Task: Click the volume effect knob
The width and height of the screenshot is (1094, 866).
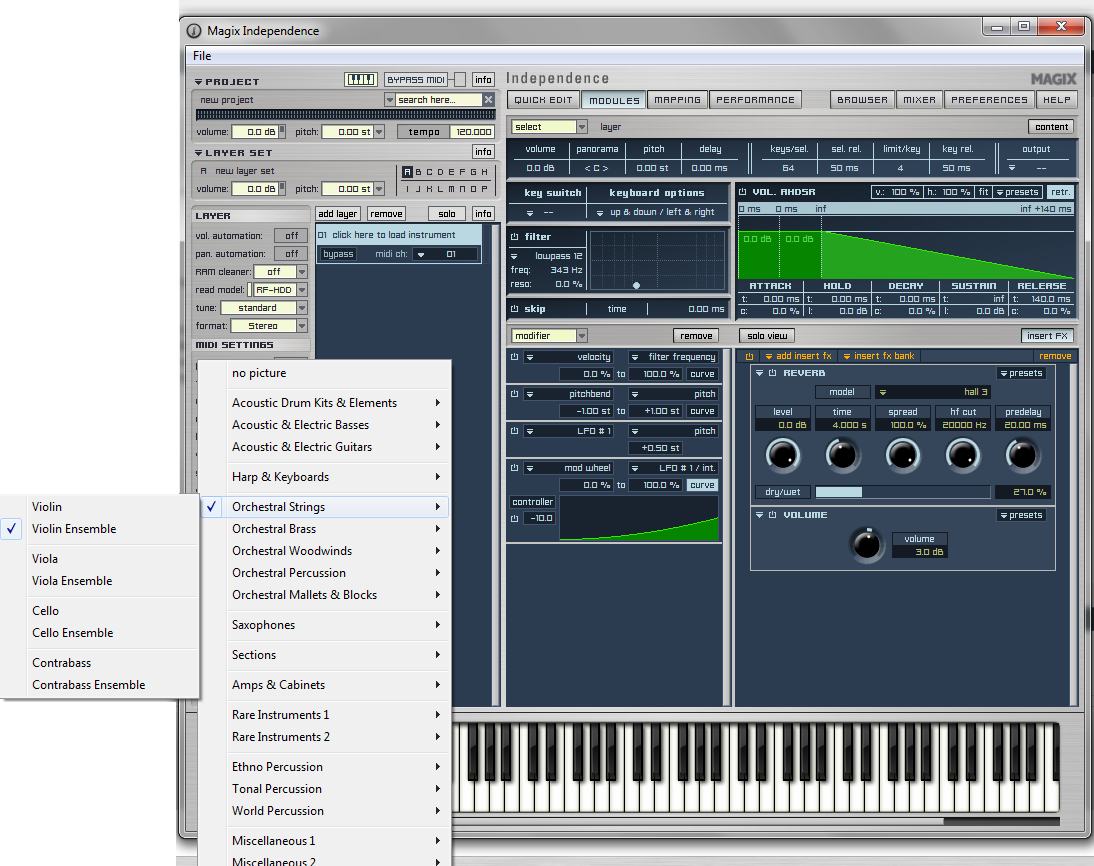Action: pos(867,544)
